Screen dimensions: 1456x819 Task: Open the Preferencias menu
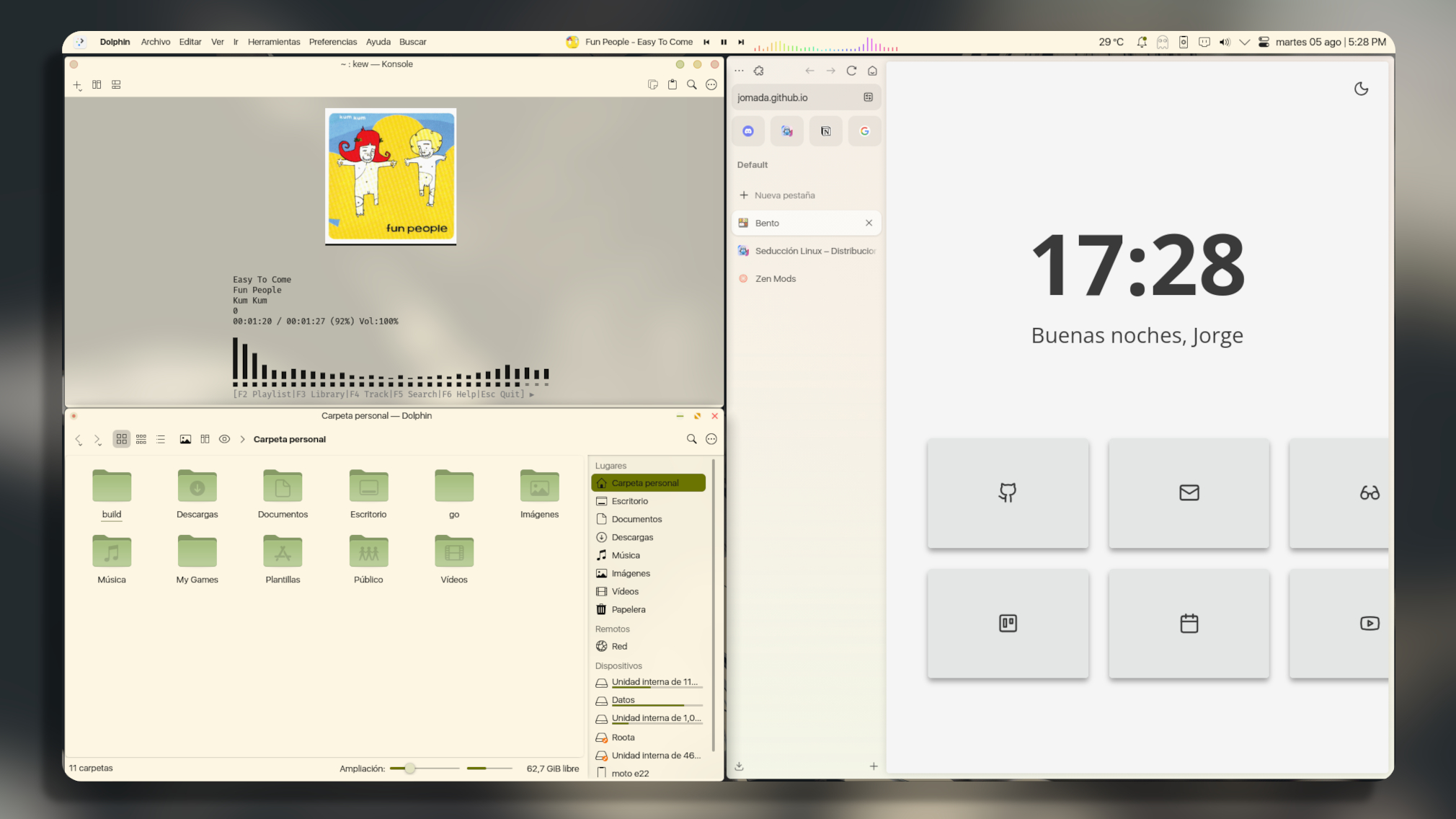pos(333,42)
